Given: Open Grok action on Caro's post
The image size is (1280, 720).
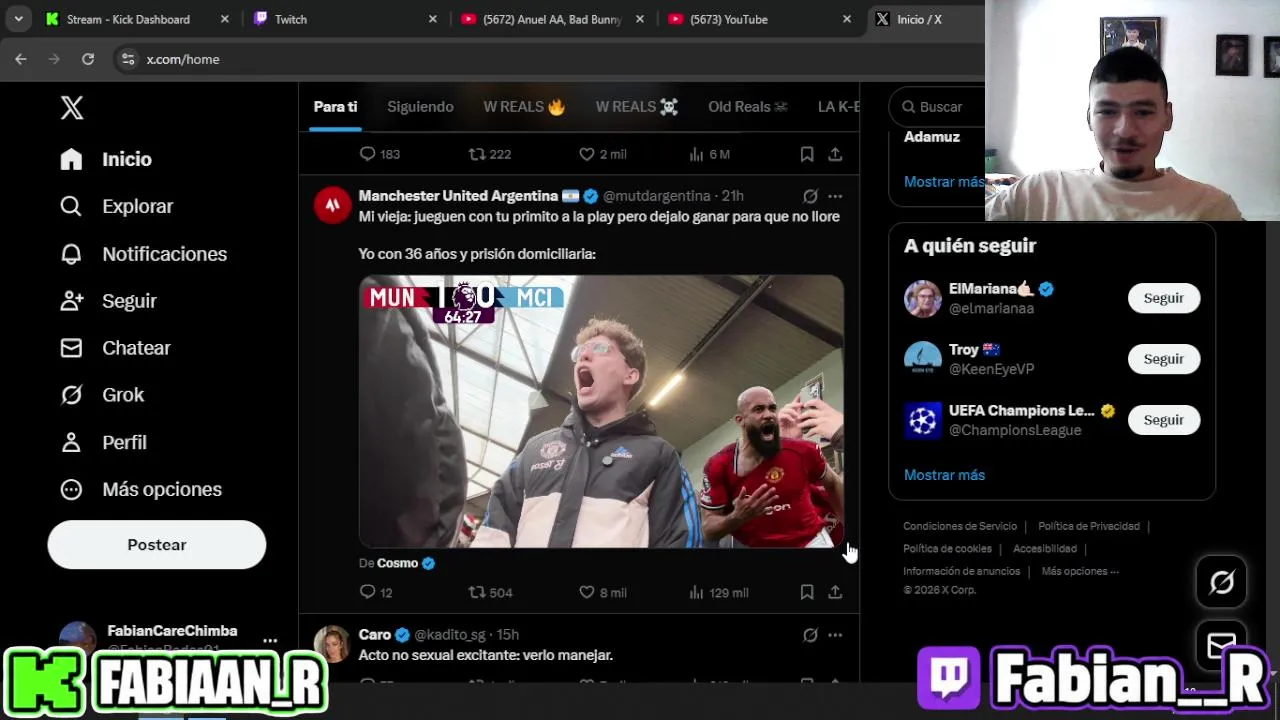Looking at the screenshot, I should [810, 635].
